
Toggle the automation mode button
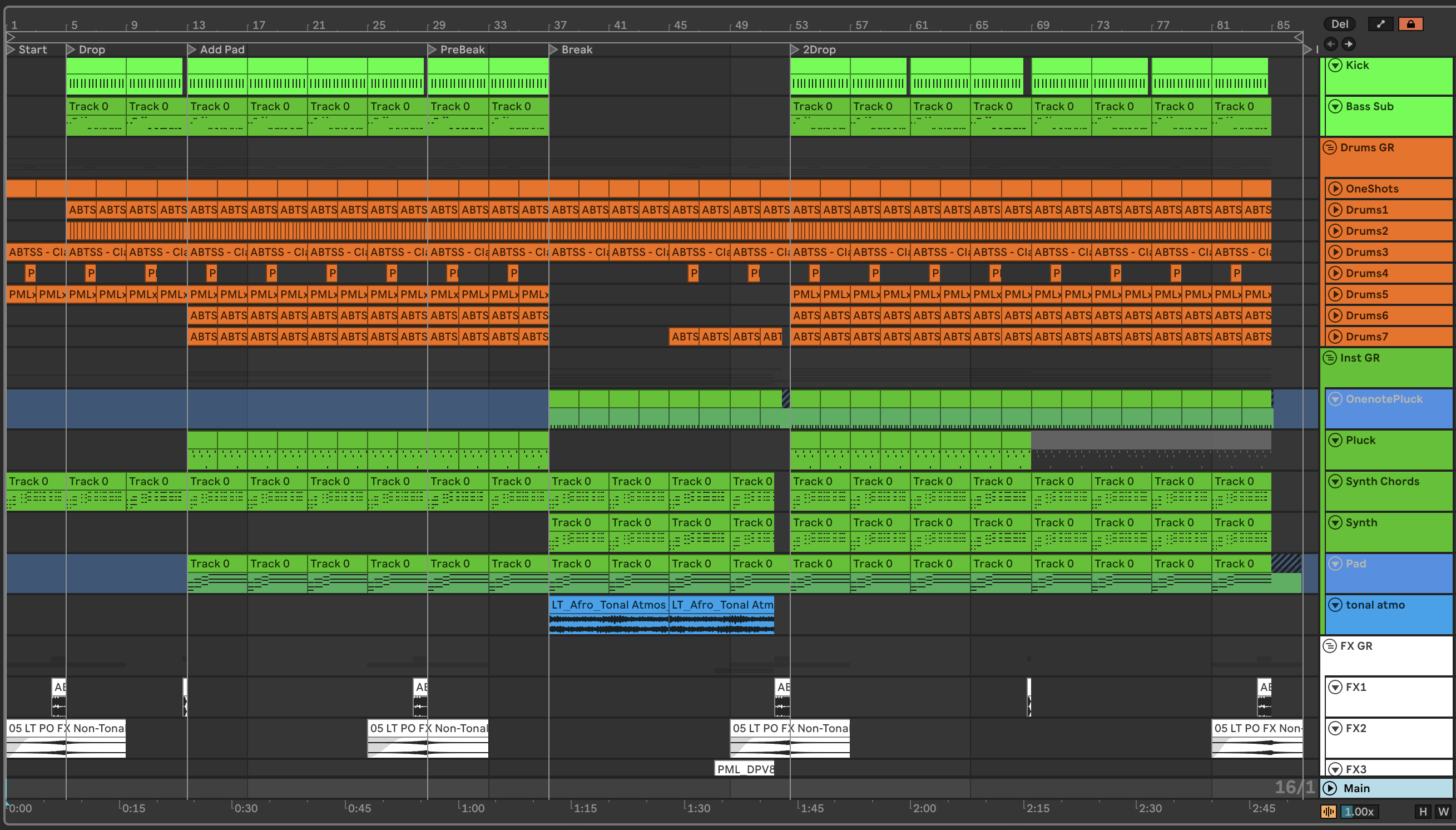click(x=1380, y=24)
